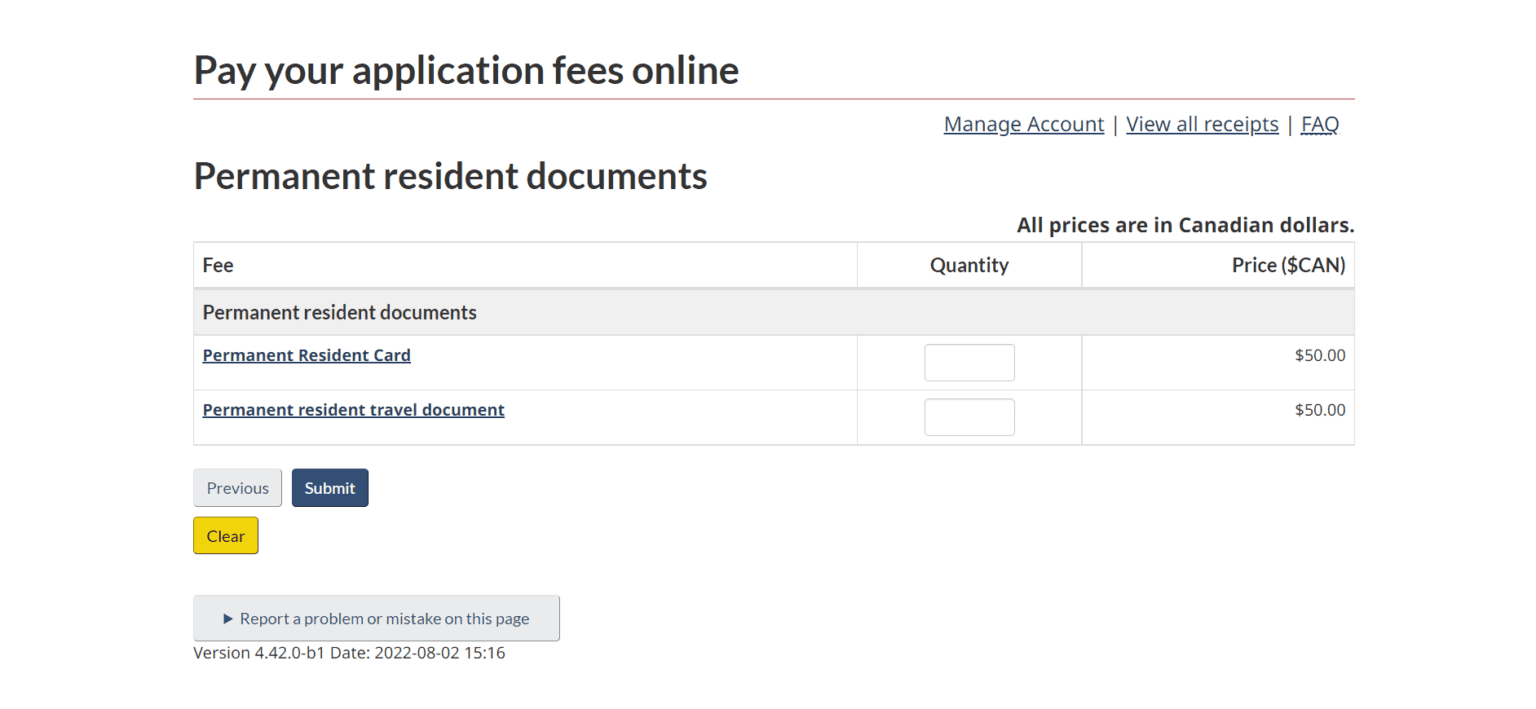The height and width of the screenshot is (709, 1536).
Task: Click the Price ($CAN) column header
Action: pos(1288,265)
